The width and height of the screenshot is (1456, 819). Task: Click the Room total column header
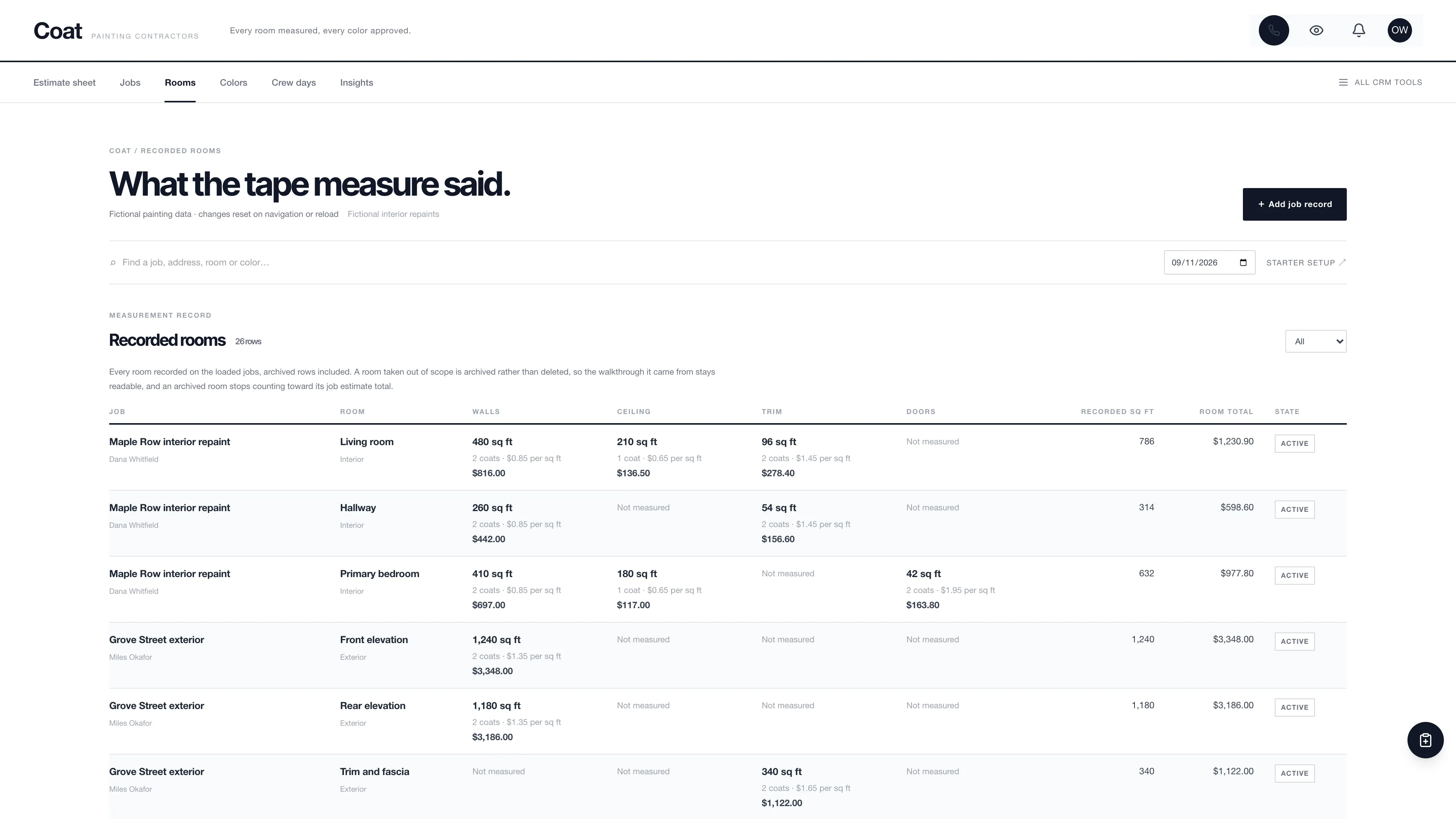tap(1226, 411)
